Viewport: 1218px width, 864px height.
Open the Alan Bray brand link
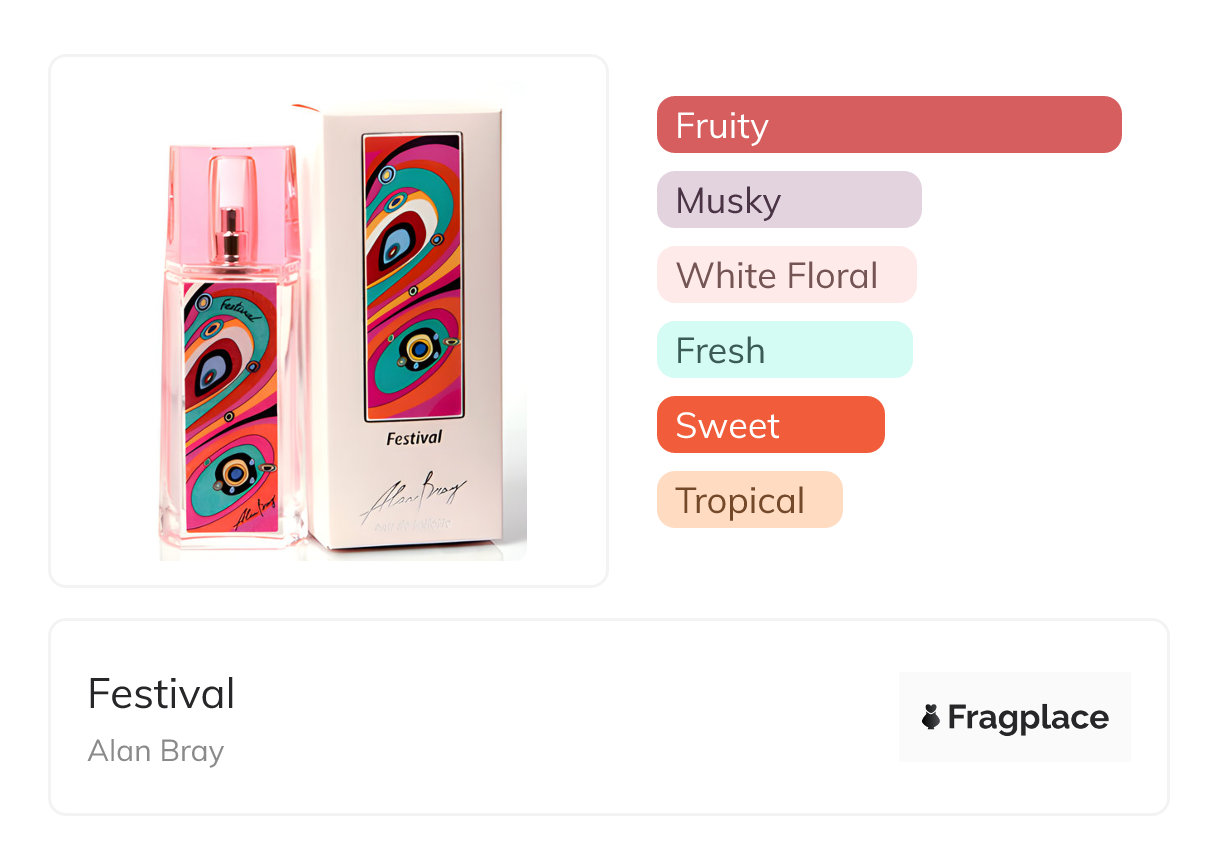[x=156, y=750]
